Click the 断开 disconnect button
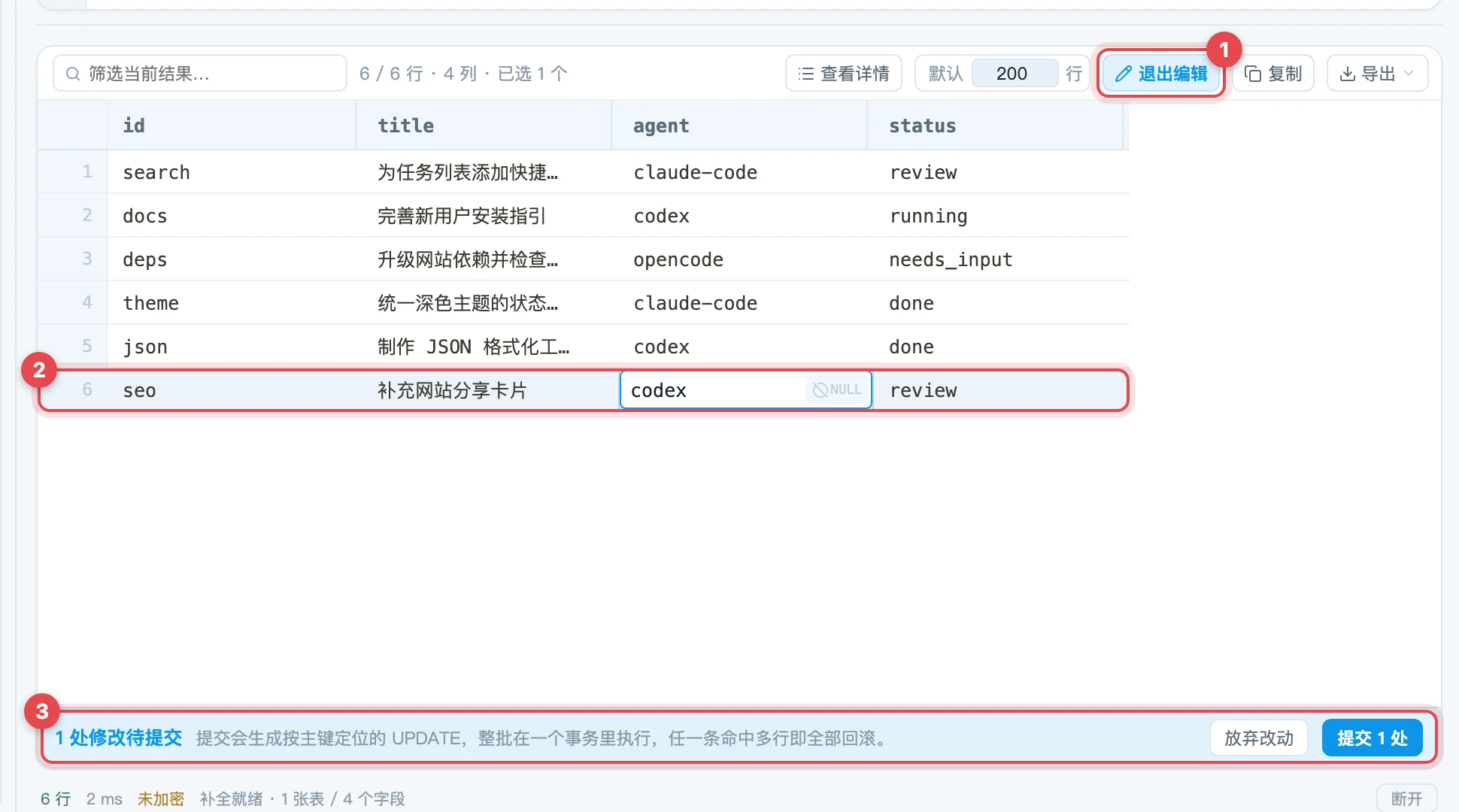The height and width of the screenshot is (812, 1459). tap(1406, 798)
